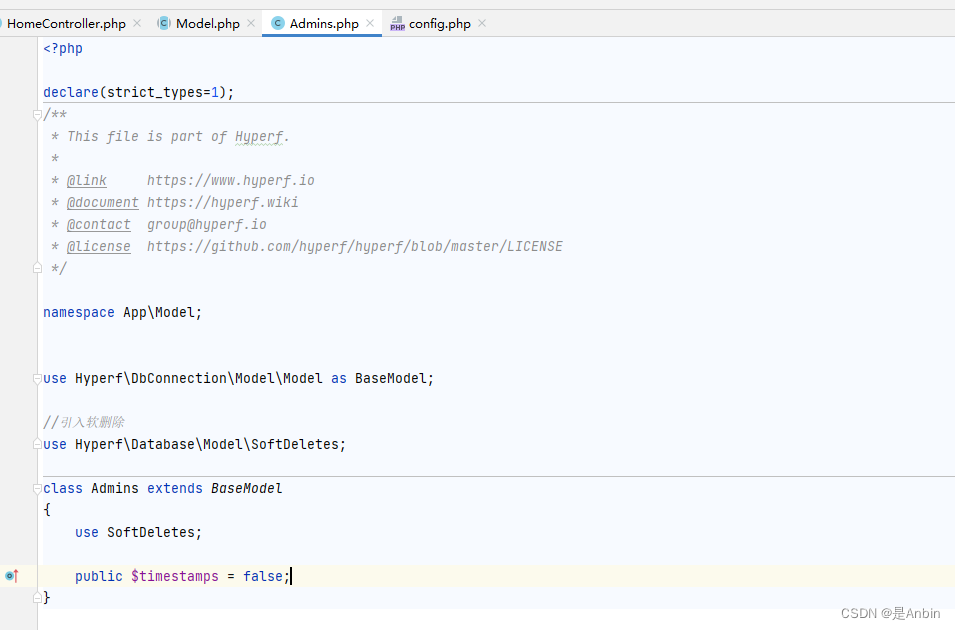Collapse the Admins class body

[37, 488]
